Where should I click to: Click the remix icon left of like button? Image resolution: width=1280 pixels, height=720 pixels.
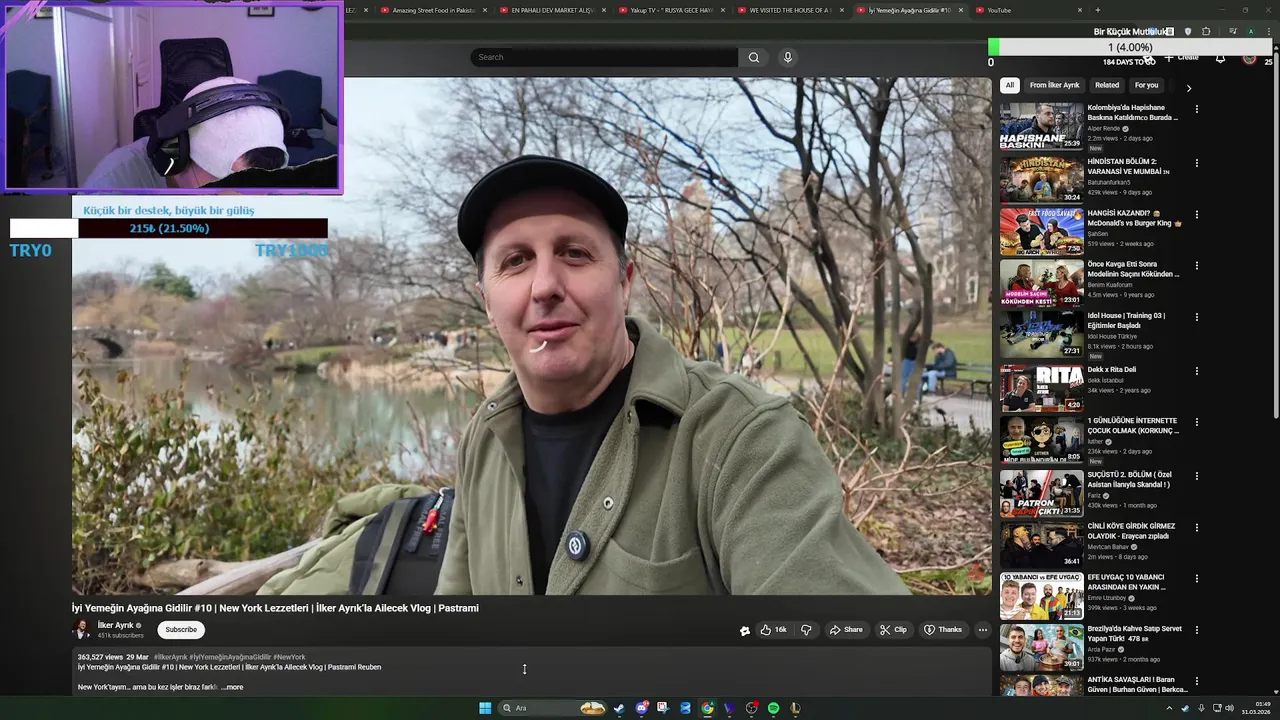click(745, 630)
